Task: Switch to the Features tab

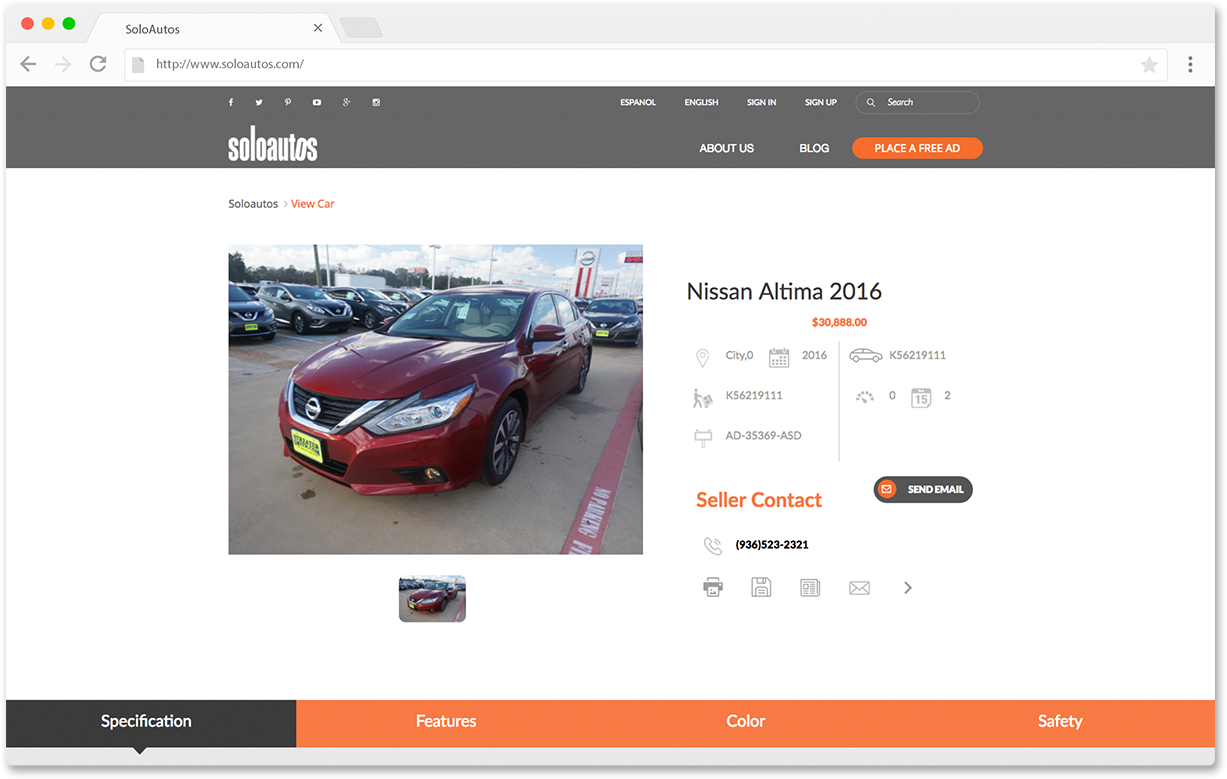Action: (x=446, y=723)
